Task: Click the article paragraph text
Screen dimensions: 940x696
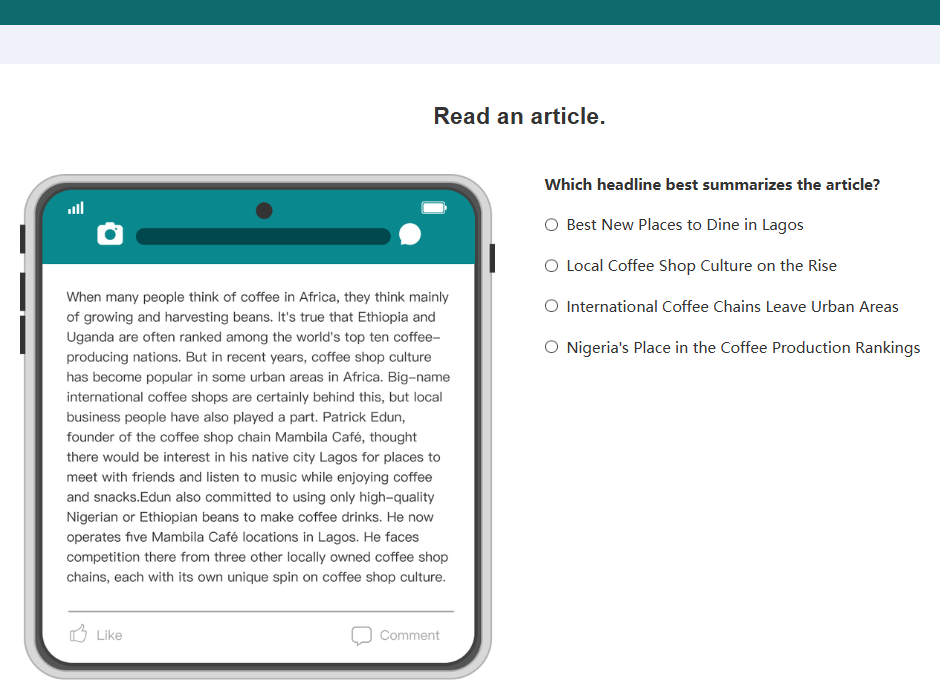Action: click(258, 437)
